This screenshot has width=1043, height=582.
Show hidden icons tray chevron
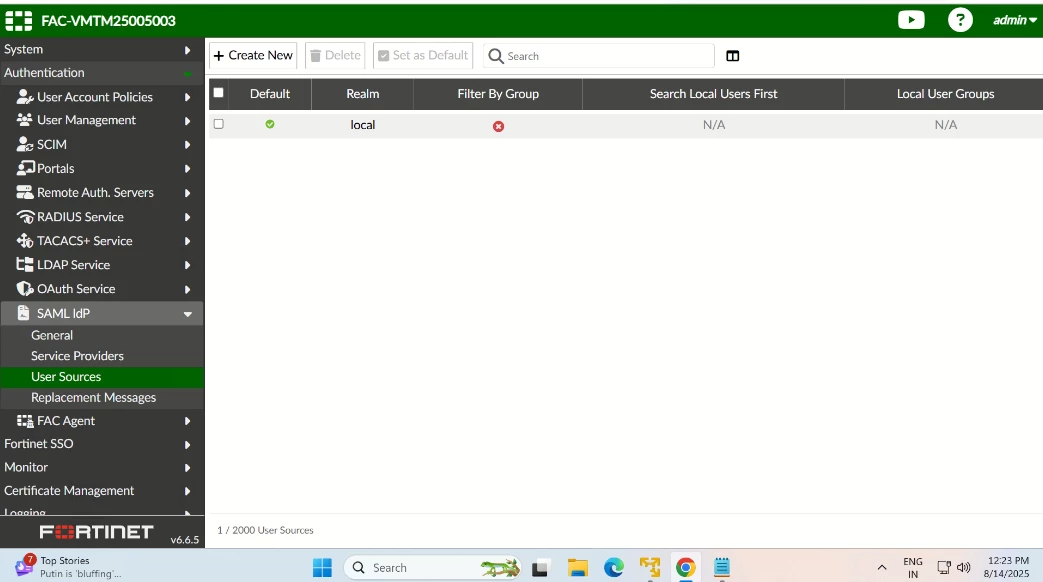pos(882,567)
